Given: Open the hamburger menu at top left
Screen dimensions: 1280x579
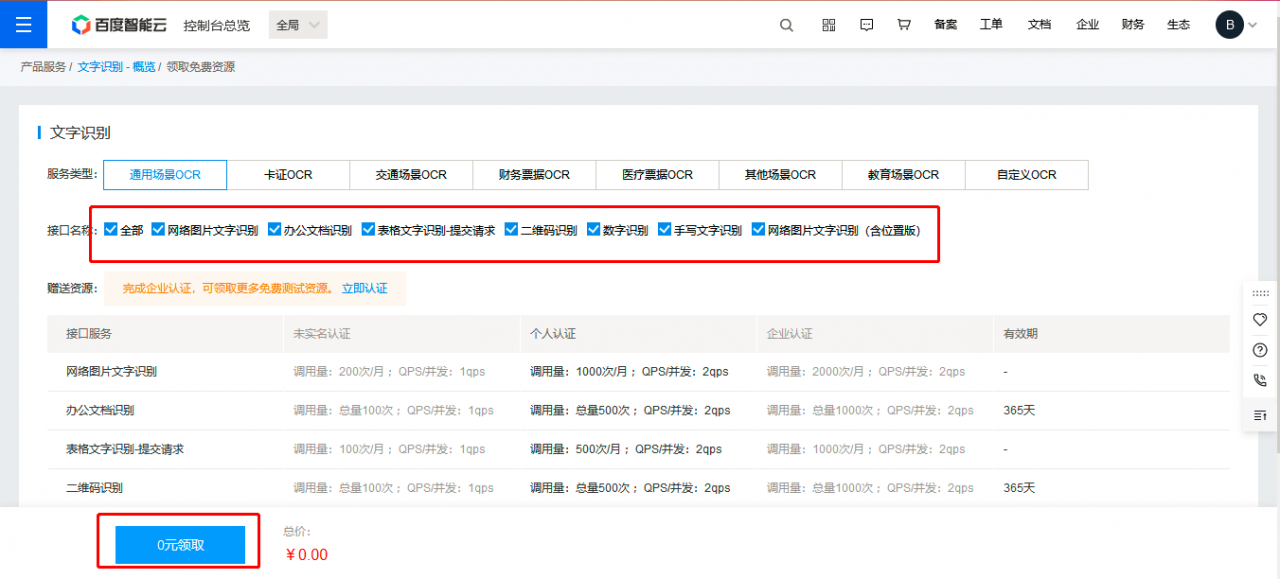Looking at the screenshot, I should pos(23,24).
